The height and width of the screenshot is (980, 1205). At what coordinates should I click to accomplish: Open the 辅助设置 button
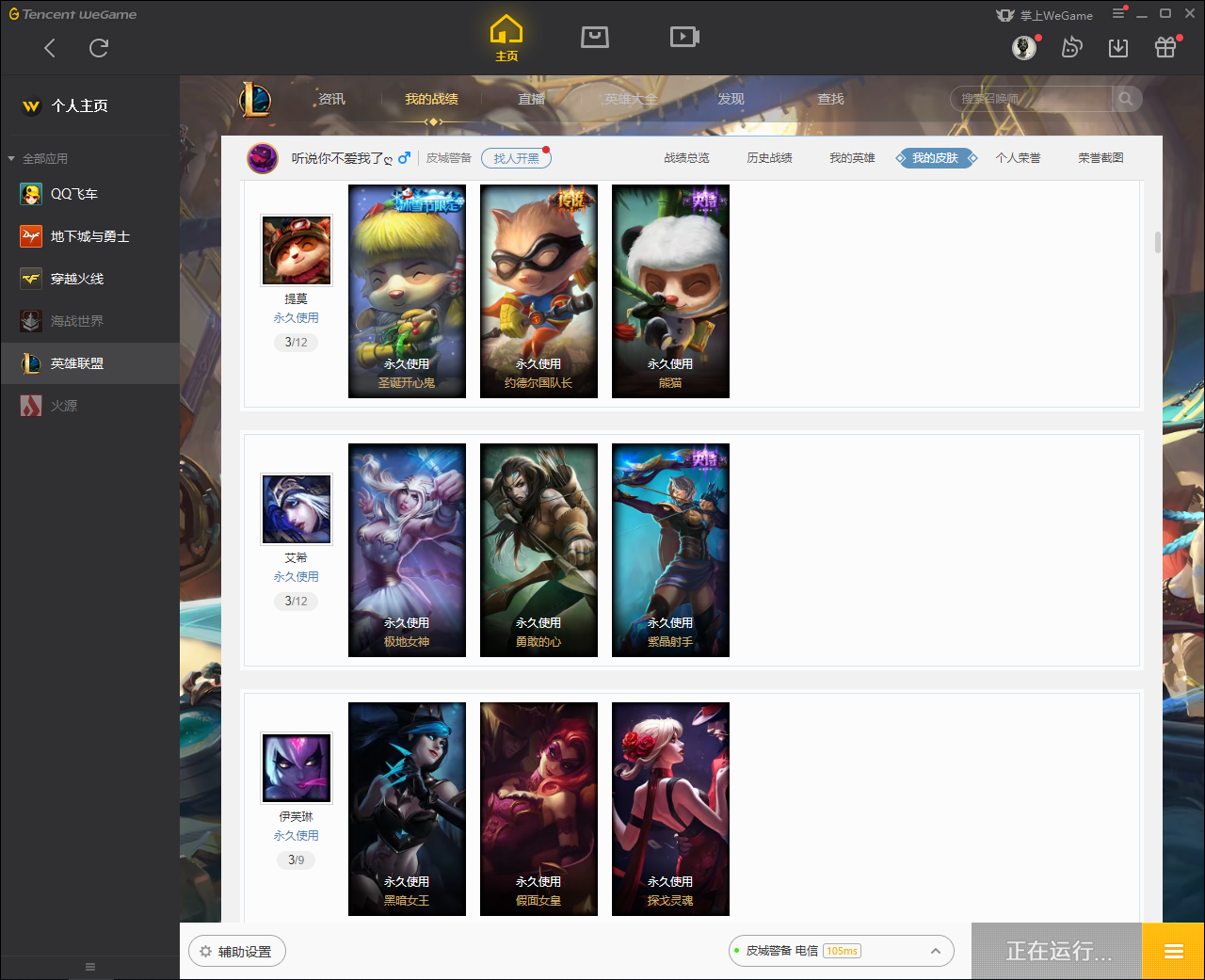(237, 952)
